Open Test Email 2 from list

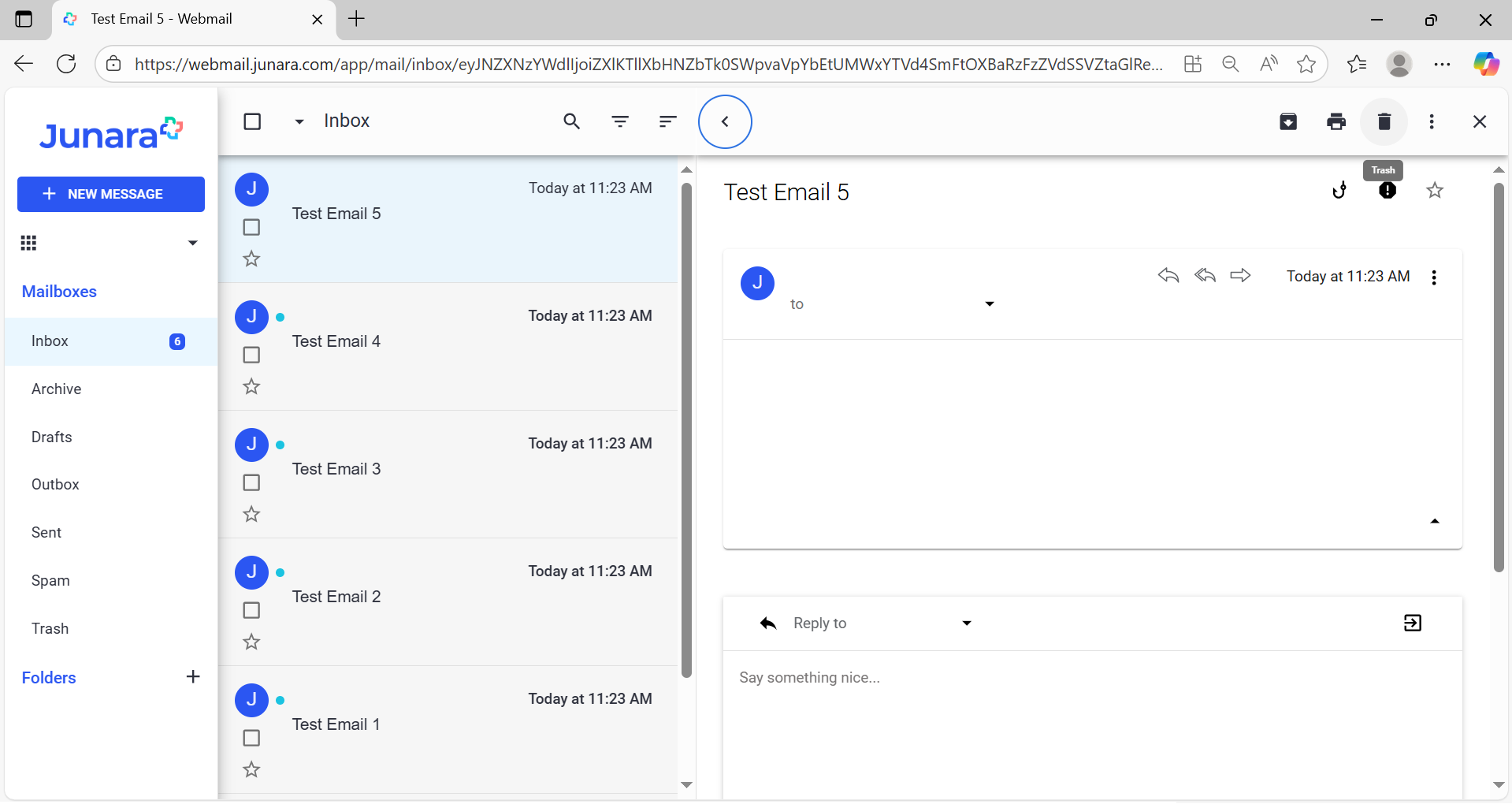pos(448,602)
